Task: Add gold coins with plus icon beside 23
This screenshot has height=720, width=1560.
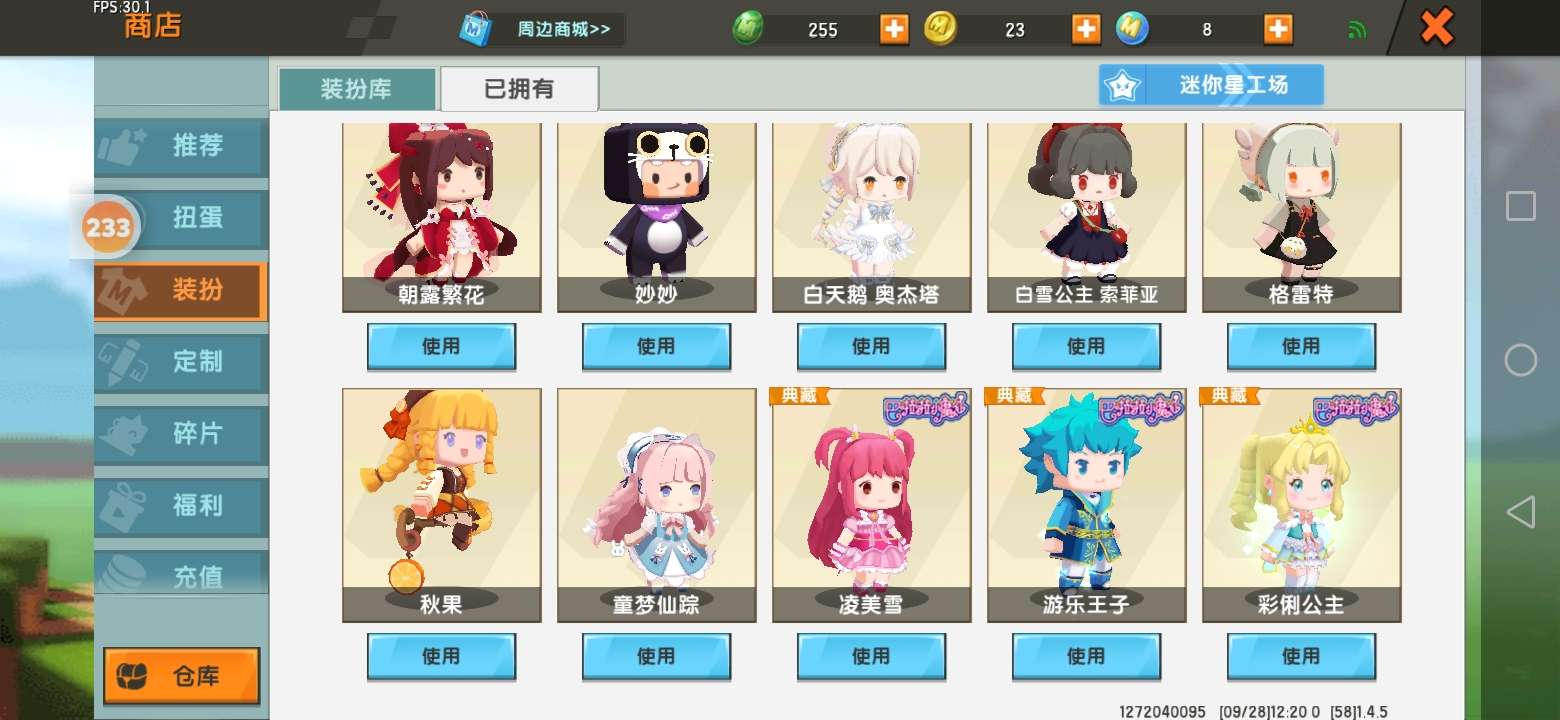Action: pos(1086,29)
